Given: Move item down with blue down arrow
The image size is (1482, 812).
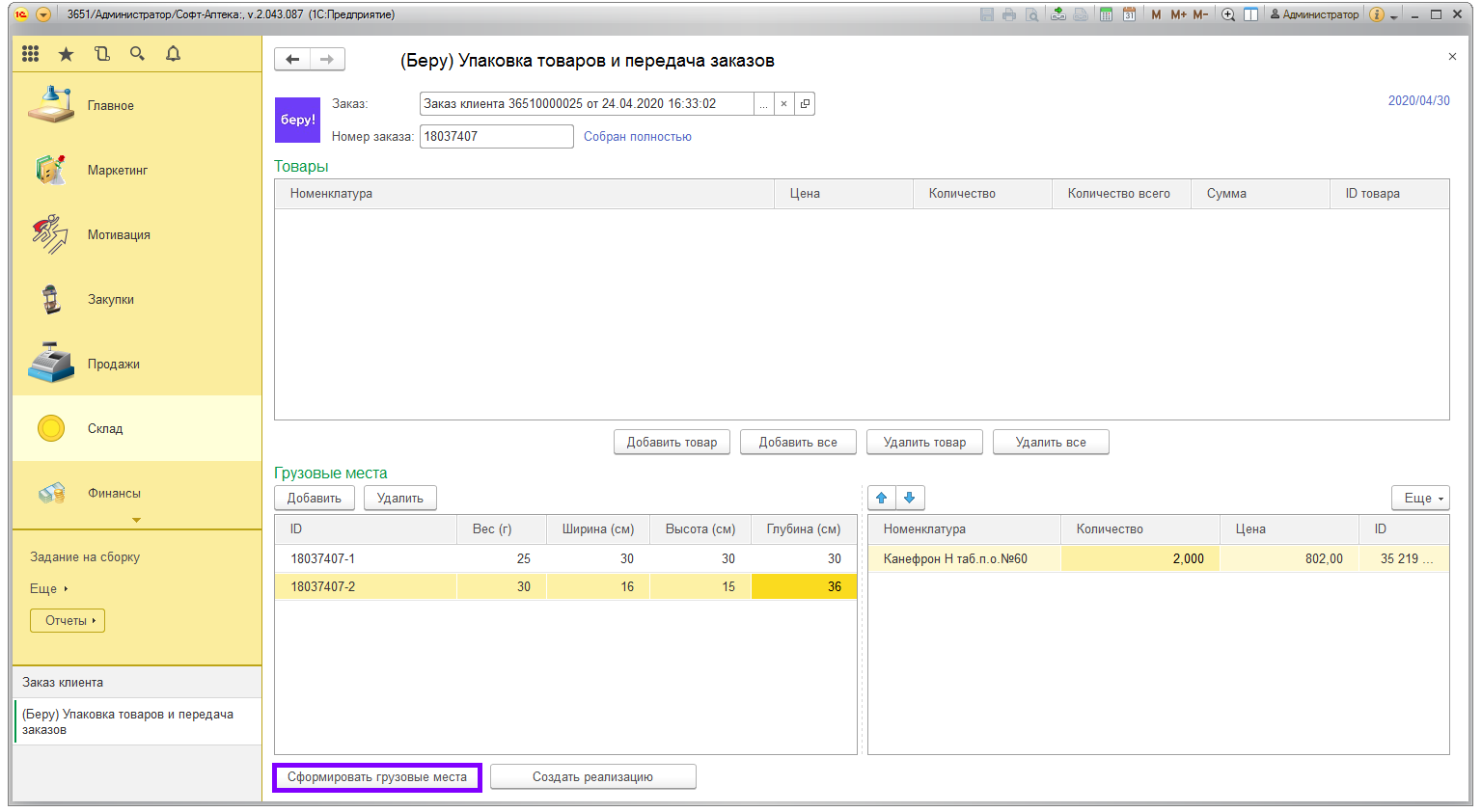Looking at the screenshot, I should click(910, 498).
